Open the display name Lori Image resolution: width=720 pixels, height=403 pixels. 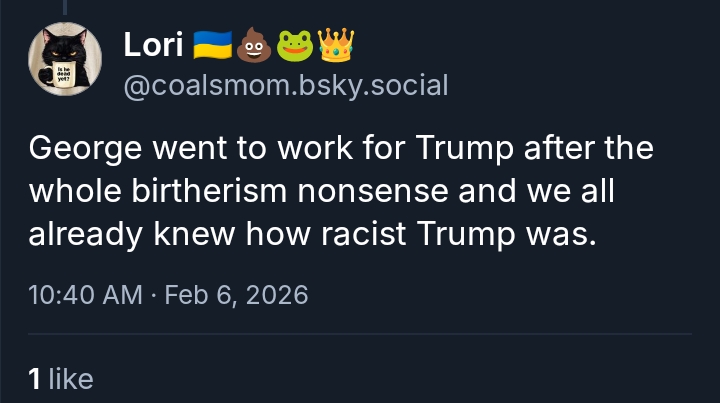coord(150,44)
